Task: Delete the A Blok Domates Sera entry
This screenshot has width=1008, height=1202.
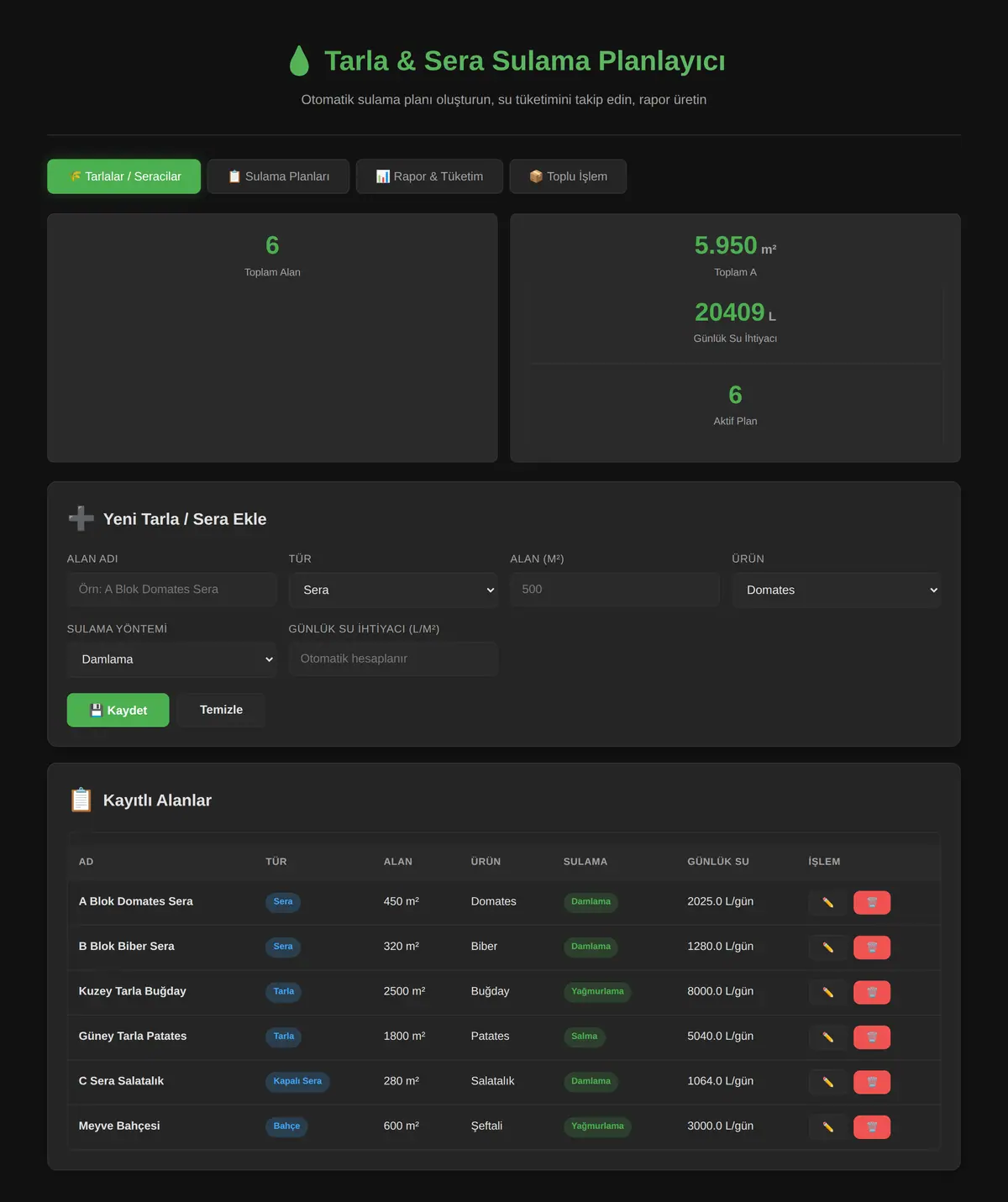Action: point(872,902)
